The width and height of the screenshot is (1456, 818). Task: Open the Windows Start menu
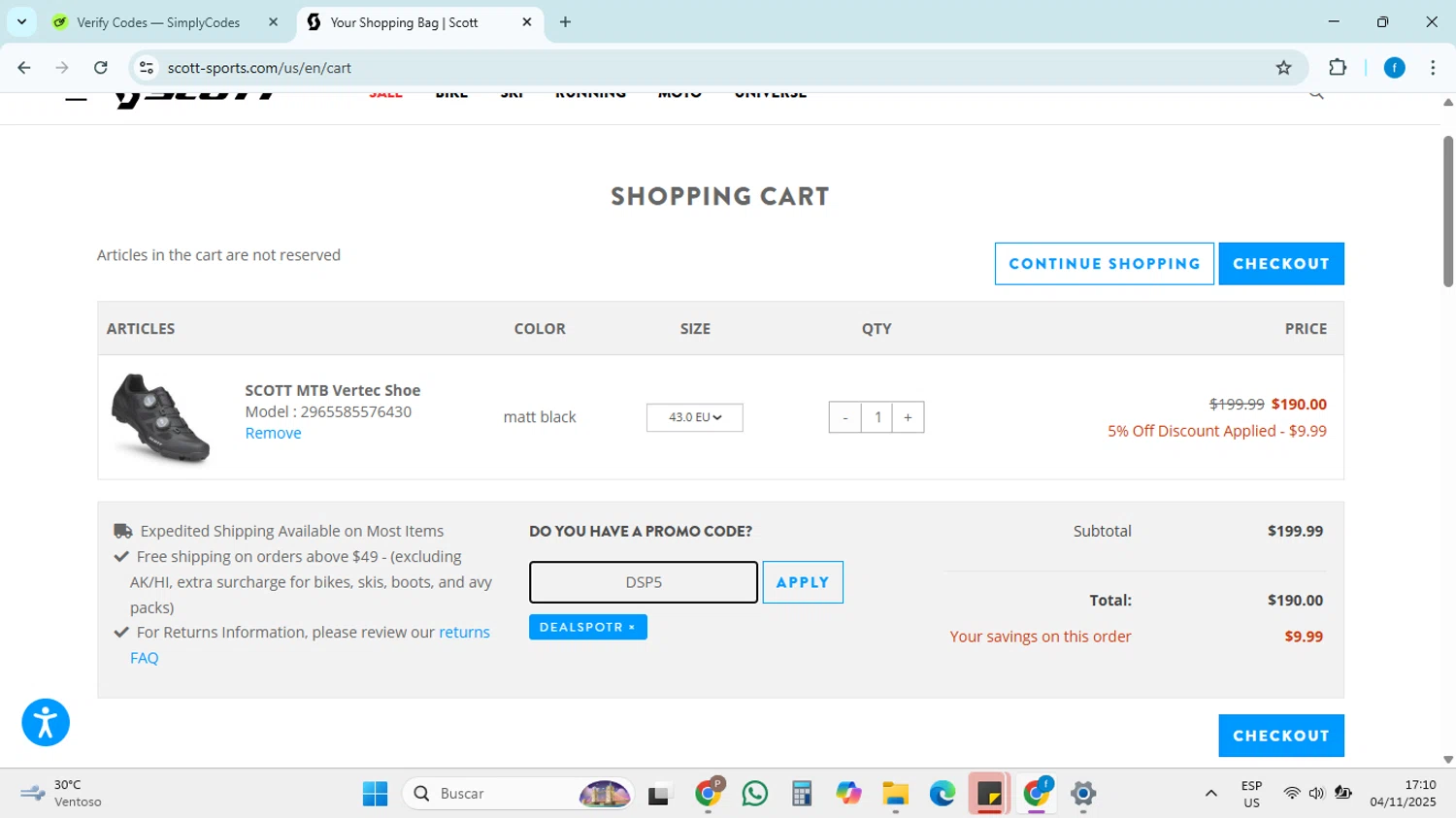(x=375, y=794)
